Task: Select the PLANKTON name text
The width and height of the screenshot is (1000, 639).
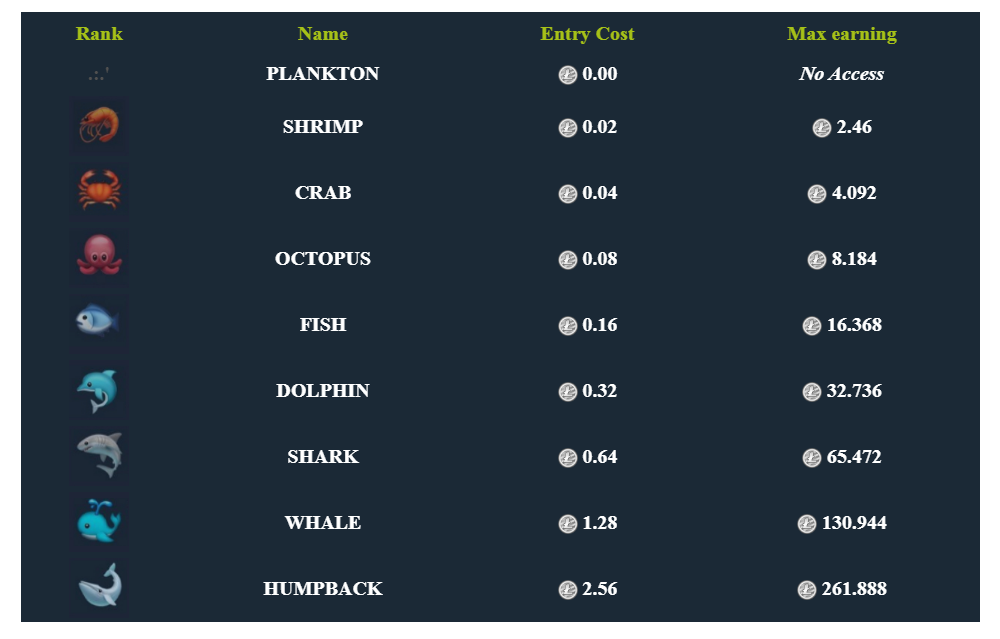Action: pos(323,74)
